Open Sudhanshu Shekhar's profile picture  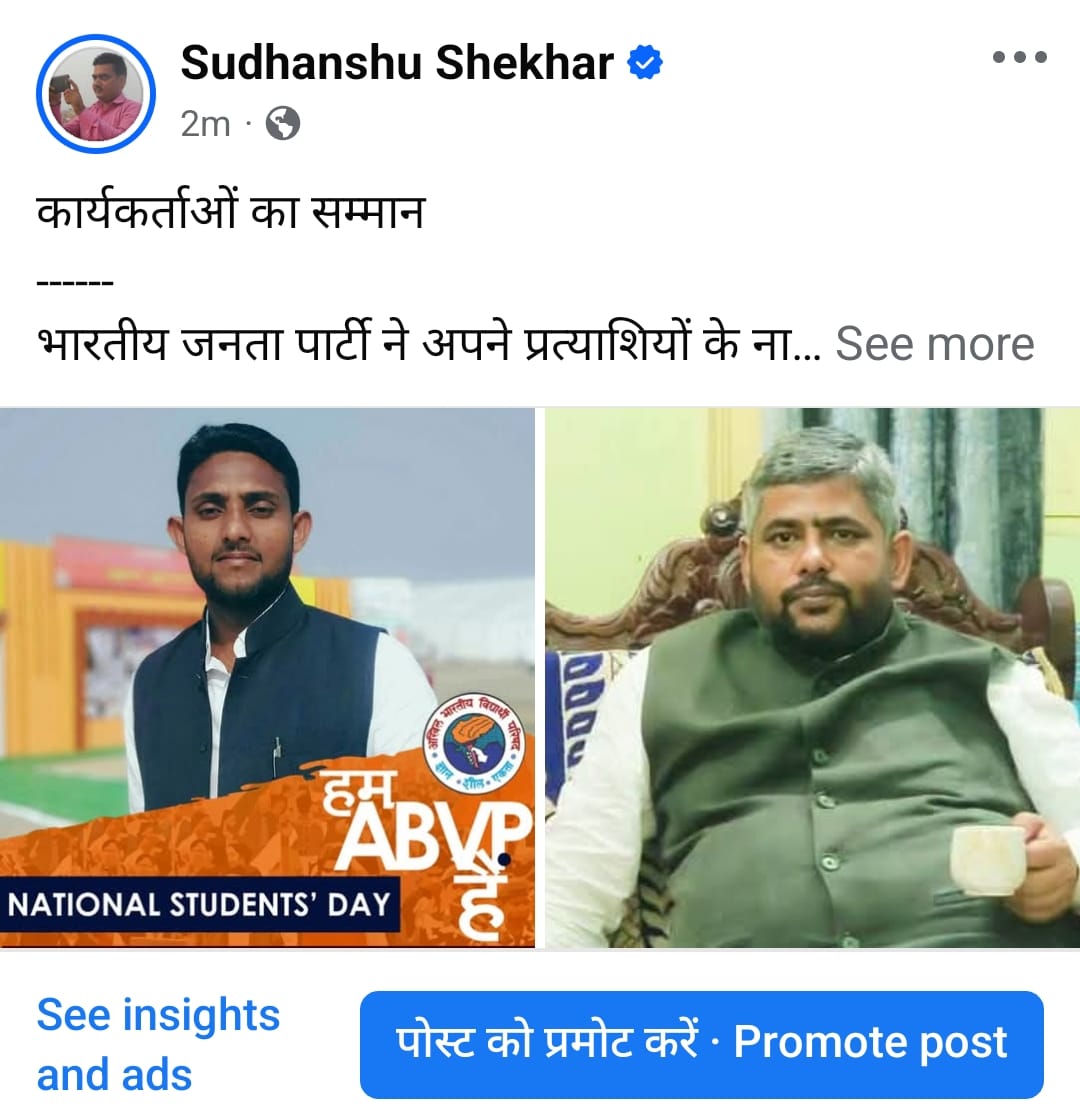pos(96,94)
